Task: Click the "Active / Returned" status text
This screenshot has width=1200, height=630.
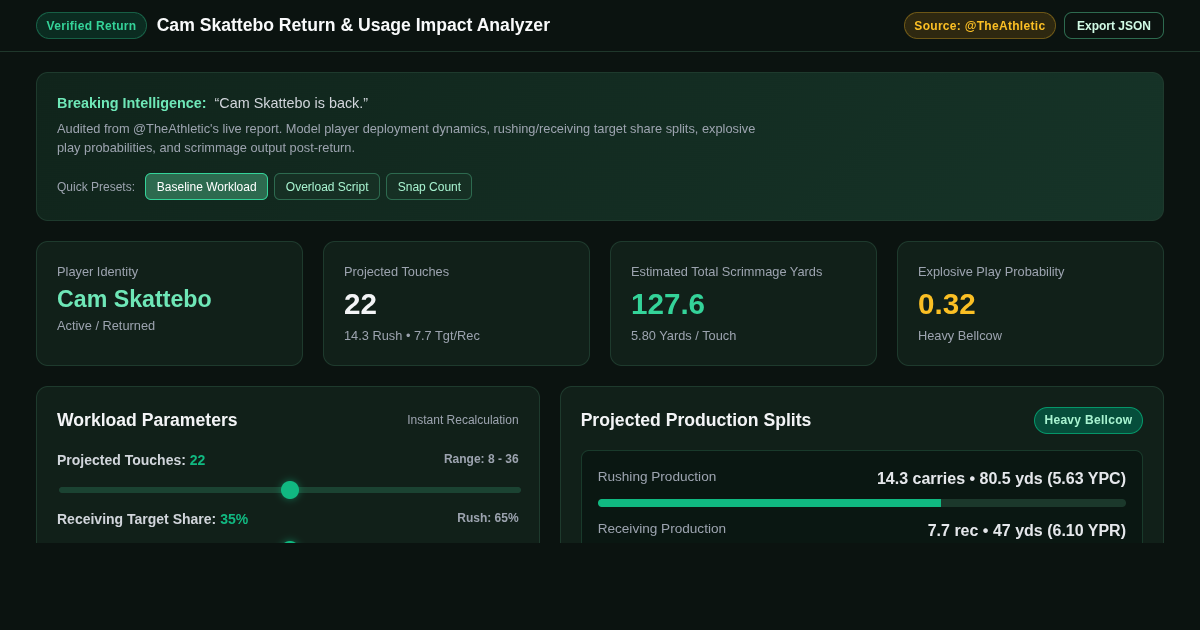Action: click(x=106, y=326)
